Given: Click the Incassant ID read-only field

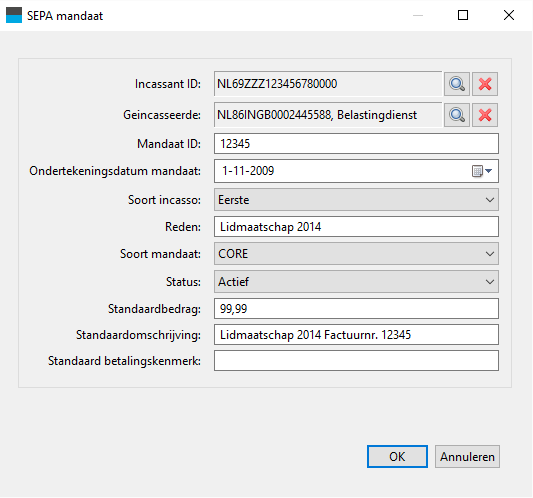Looking at the screenshot, I should click(x=328, y=84).
